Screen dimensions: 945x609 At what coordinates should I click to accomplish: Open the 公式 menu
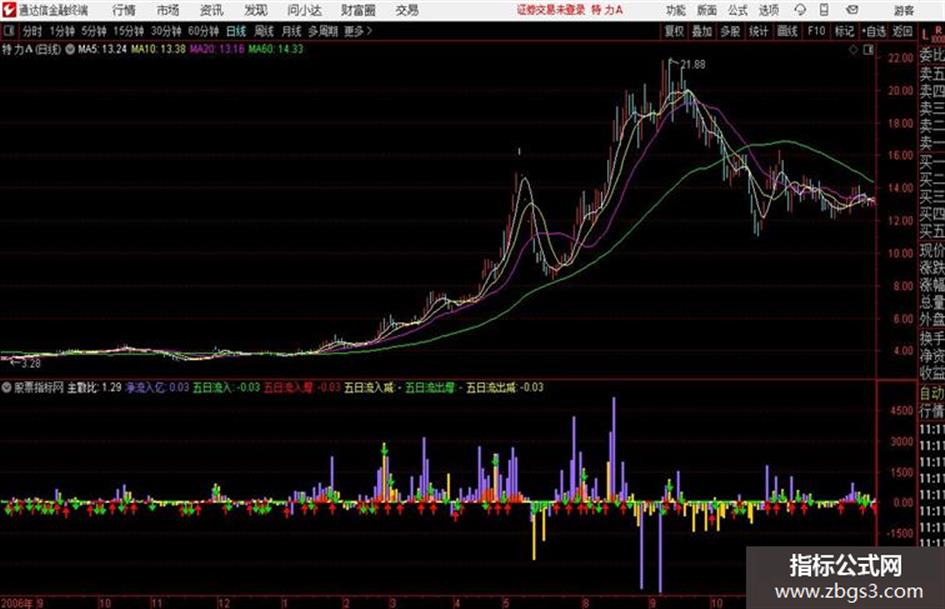click(738, 10)
